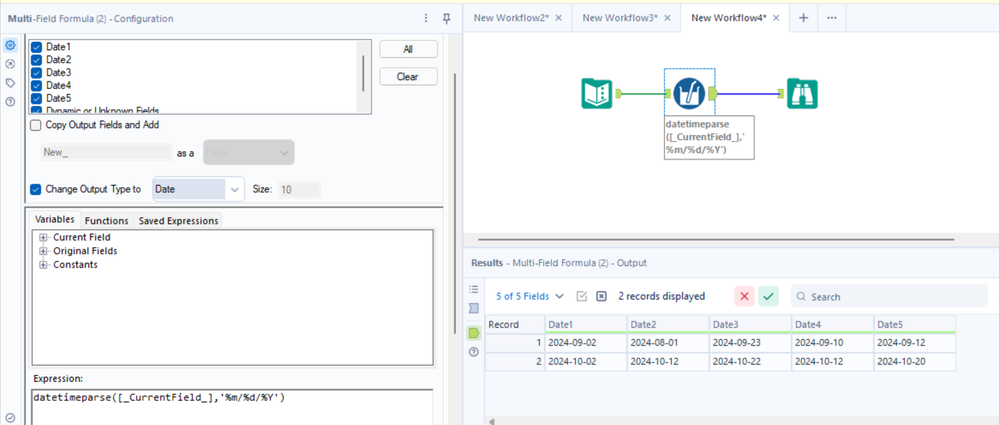Screen dimensions: 999x425
Task: Click the Date3 column header in Results
Action: pos(750,324)
